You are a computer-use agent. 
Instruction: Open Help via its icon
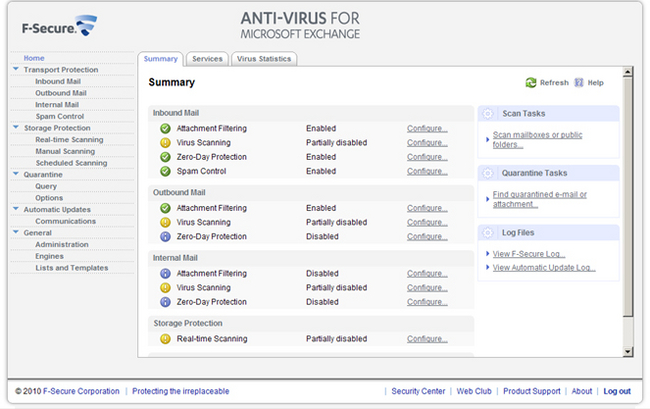coord(579,82)
